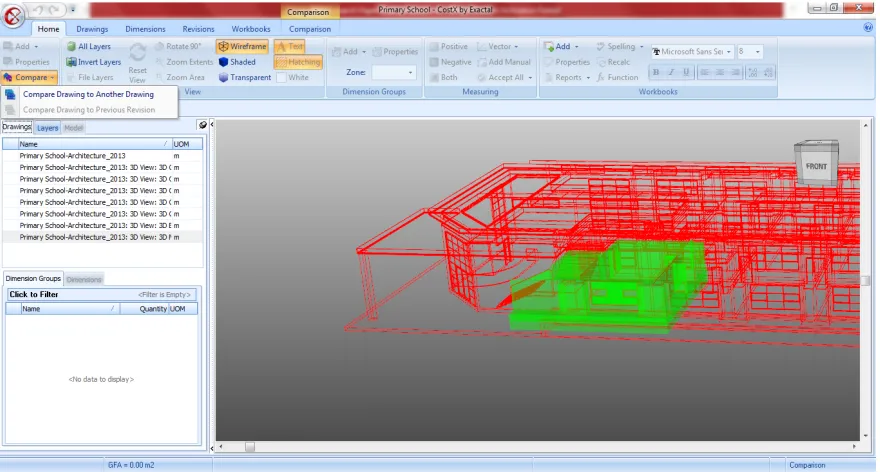
Task: Click Redo in the quick access toolbar
Action: [54, 10]
